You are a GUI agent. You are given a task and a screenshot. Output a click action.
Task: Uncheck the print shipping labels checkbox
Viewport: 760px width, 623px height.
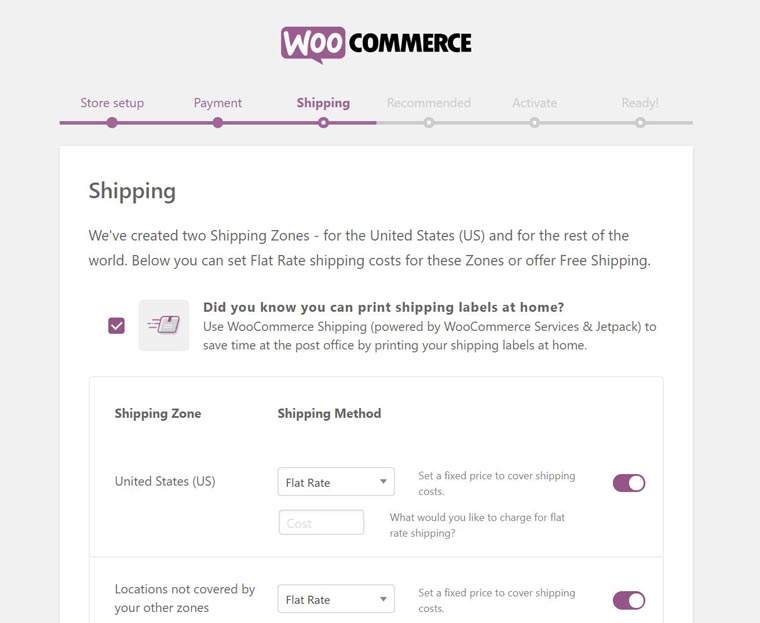pyautogui.click(x=117, y=325)
